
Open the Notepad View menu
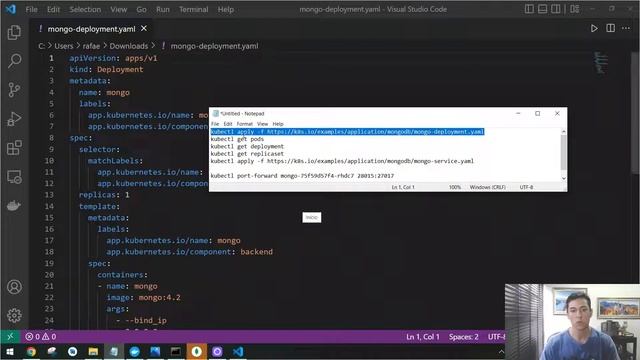point(262,124)
